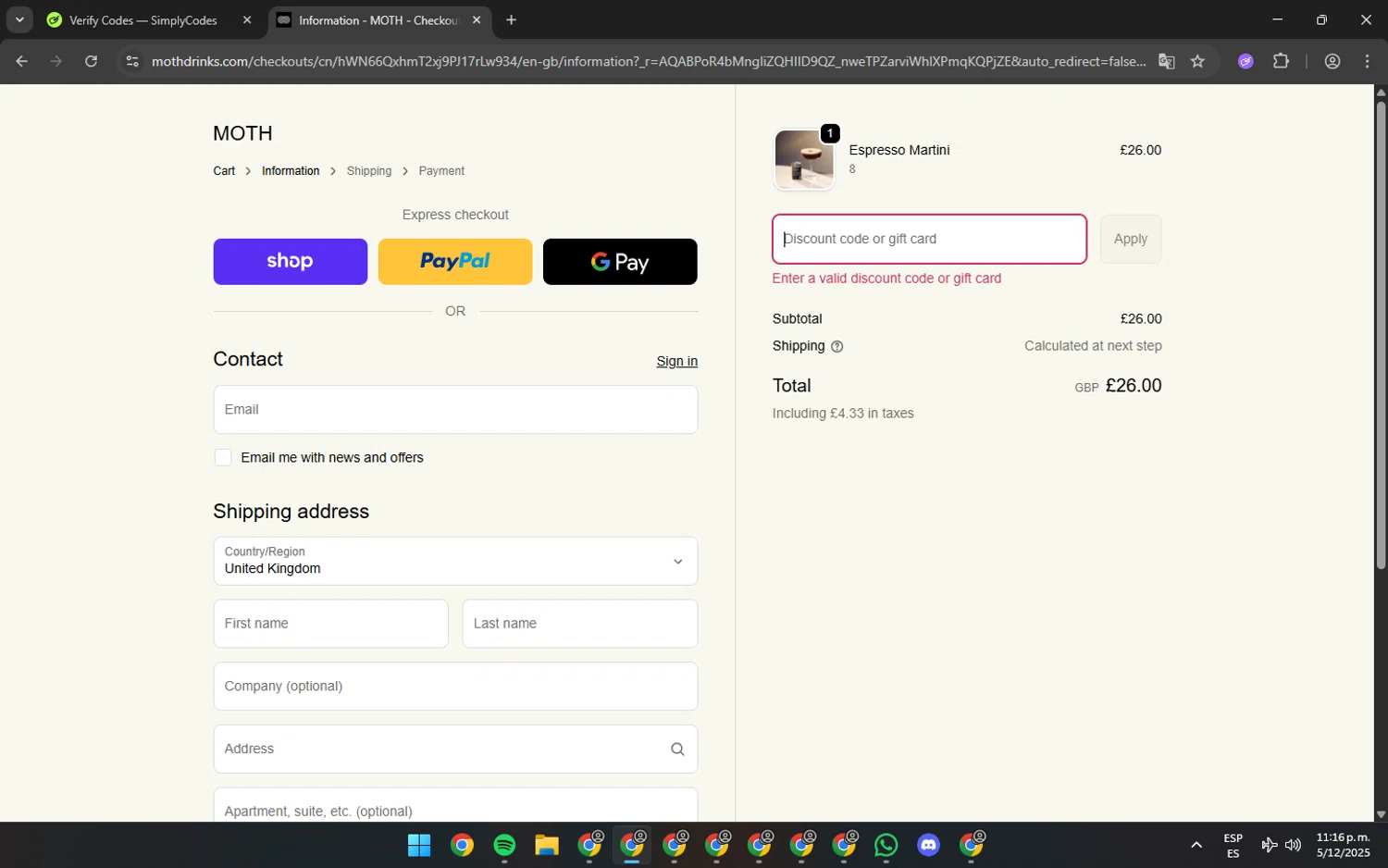Click the mothdrinks.com address bar URL
1388x868 pixels.
pyautogui.click(x=648, y=61)
